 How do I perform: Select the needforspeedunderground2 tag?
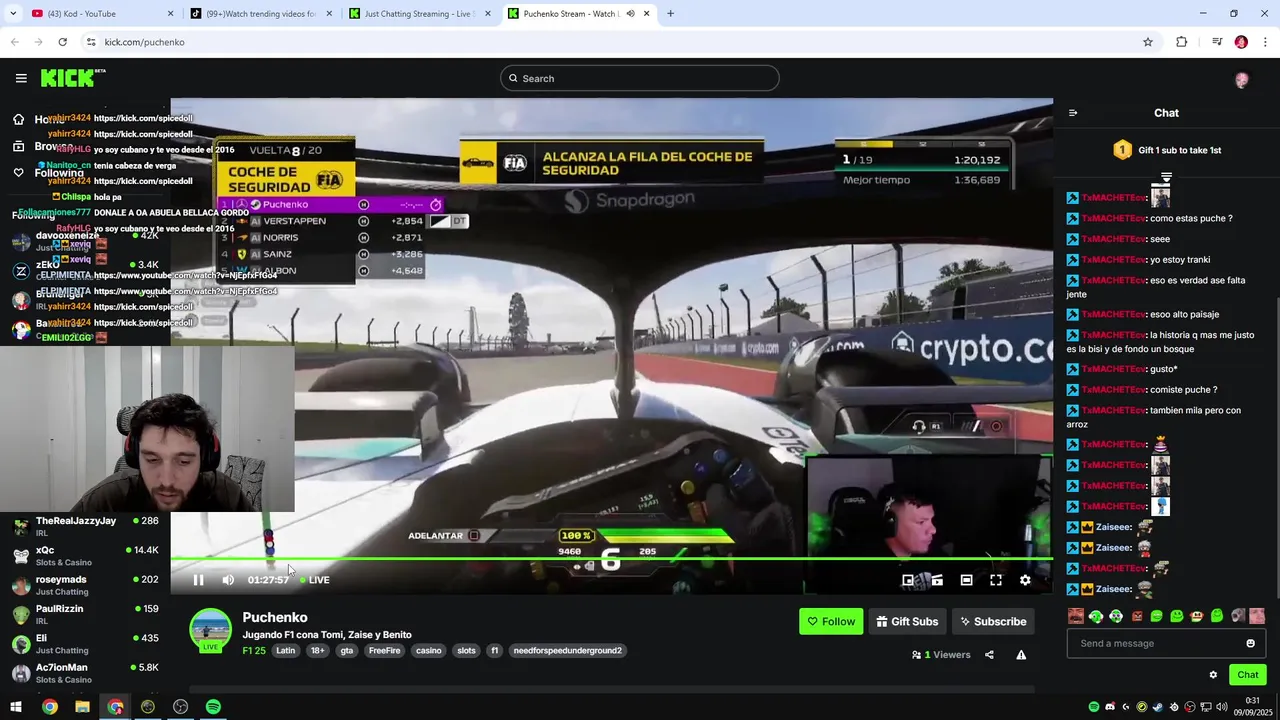pos(568,651)
